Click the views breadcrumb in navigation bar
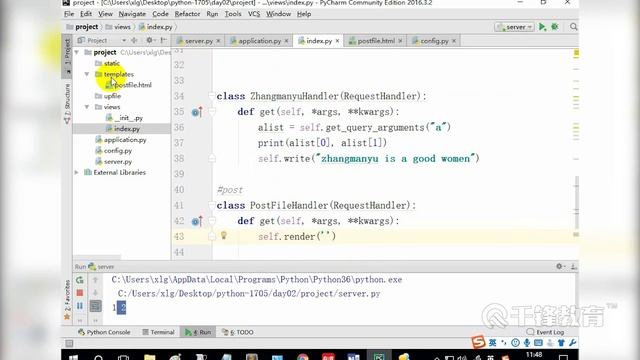Image resolution: width=640 pixels, height=360 pixels. point(118,27)
